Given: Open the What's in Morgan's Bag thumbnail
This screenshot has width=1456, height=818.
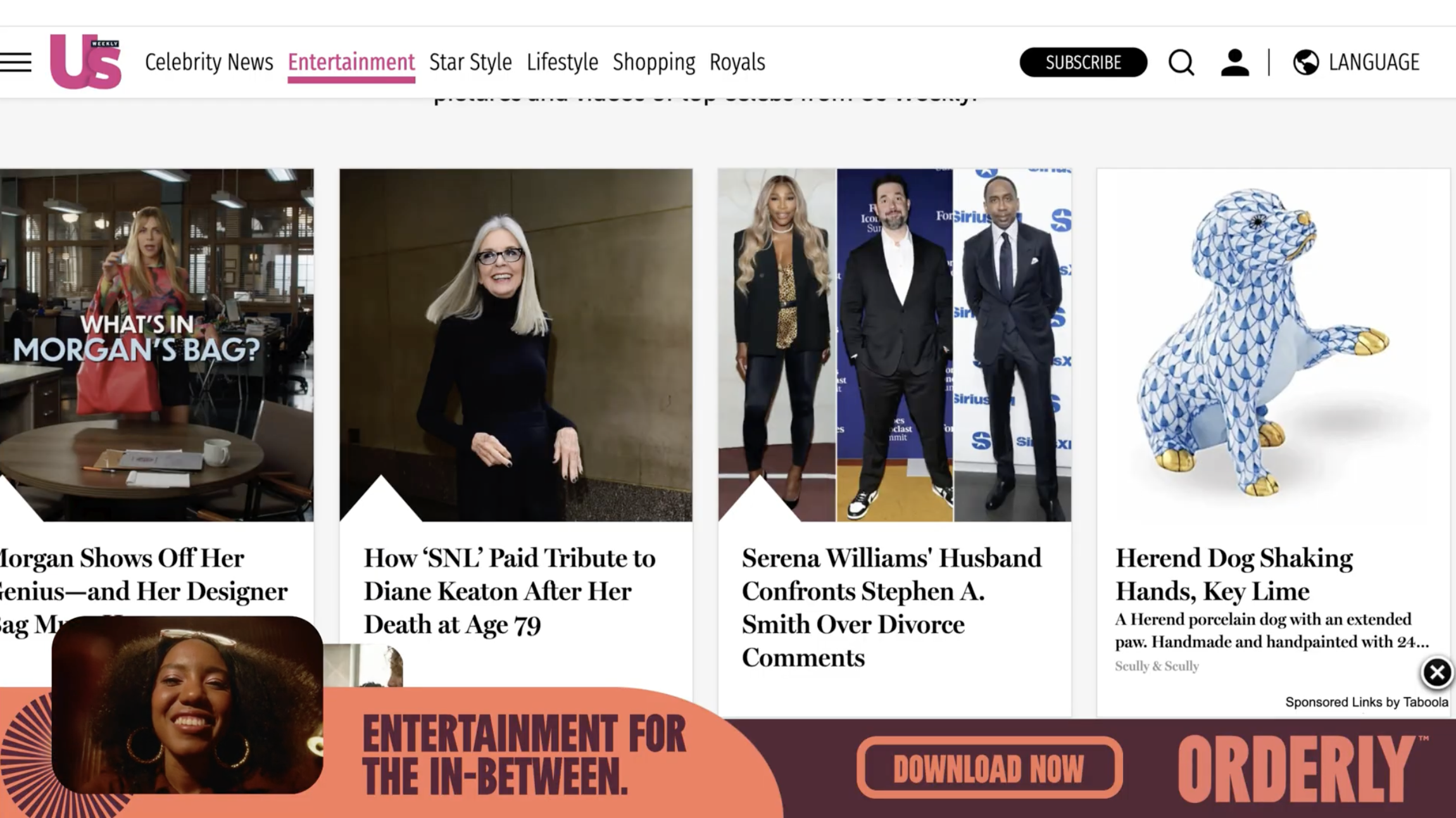Looking at the screenshot, I should 156,345.
